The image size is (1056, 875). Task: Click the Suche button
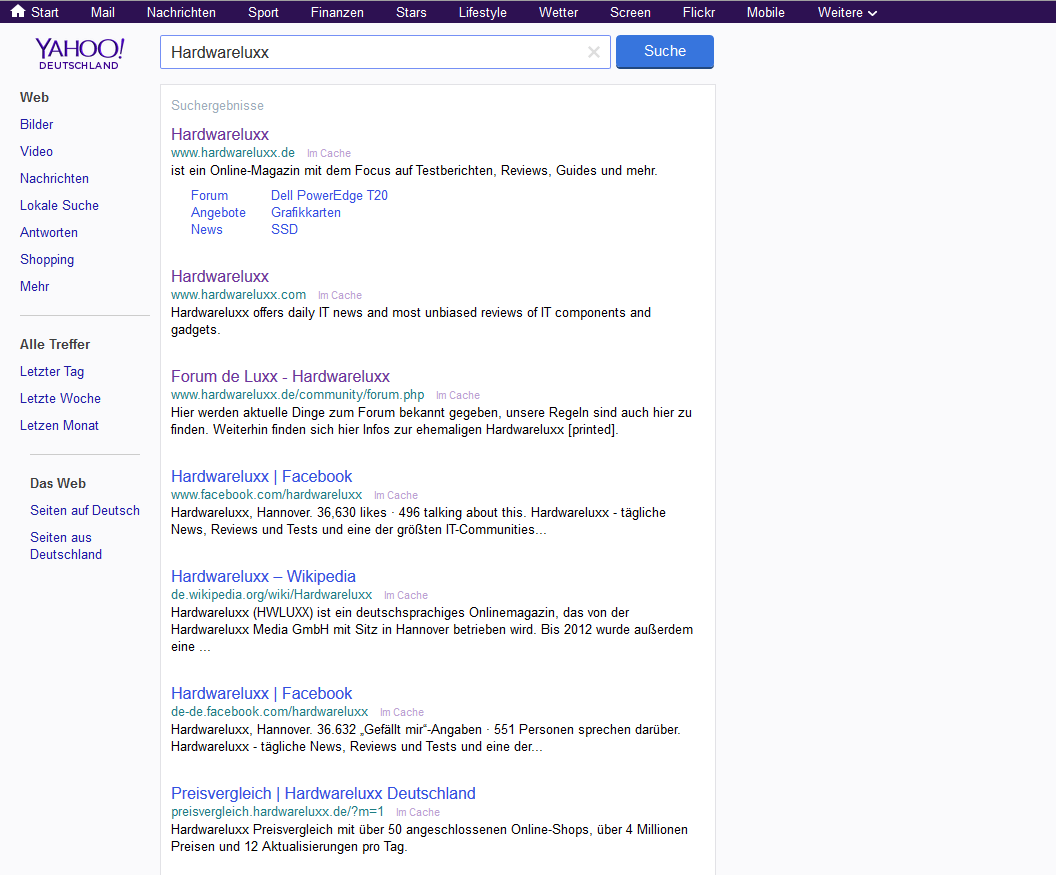665,52
